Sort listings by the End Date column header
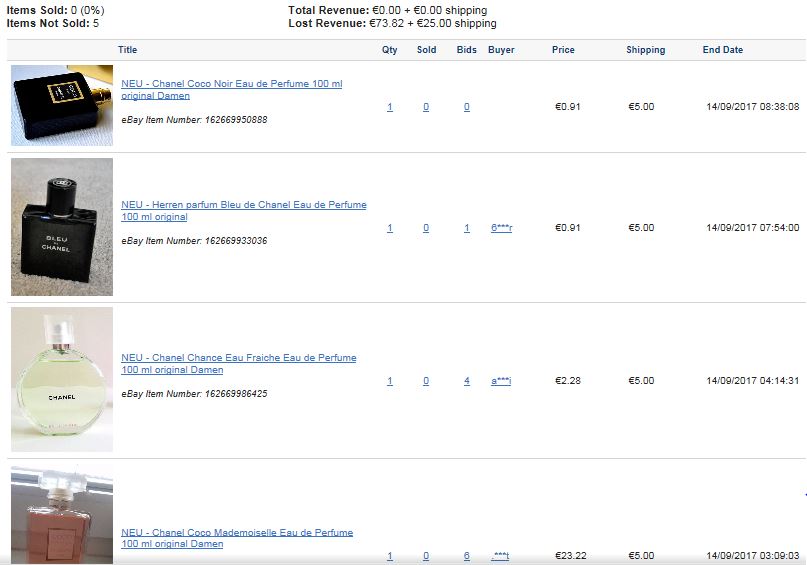This screenshot has width=807, height=565. [x=723, y=49]
